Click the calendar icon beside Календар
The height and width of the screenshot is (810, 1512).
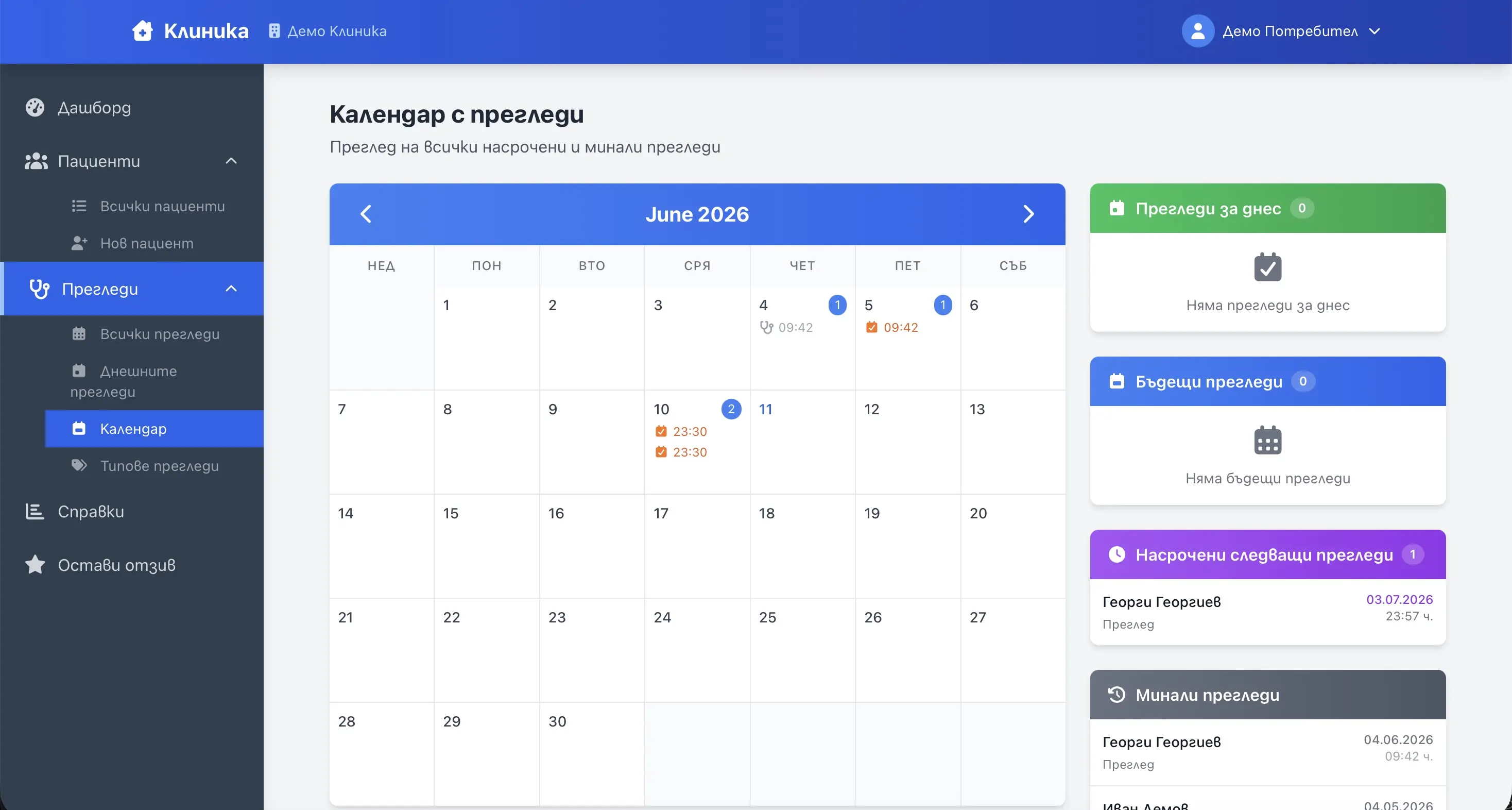point(79,428)
